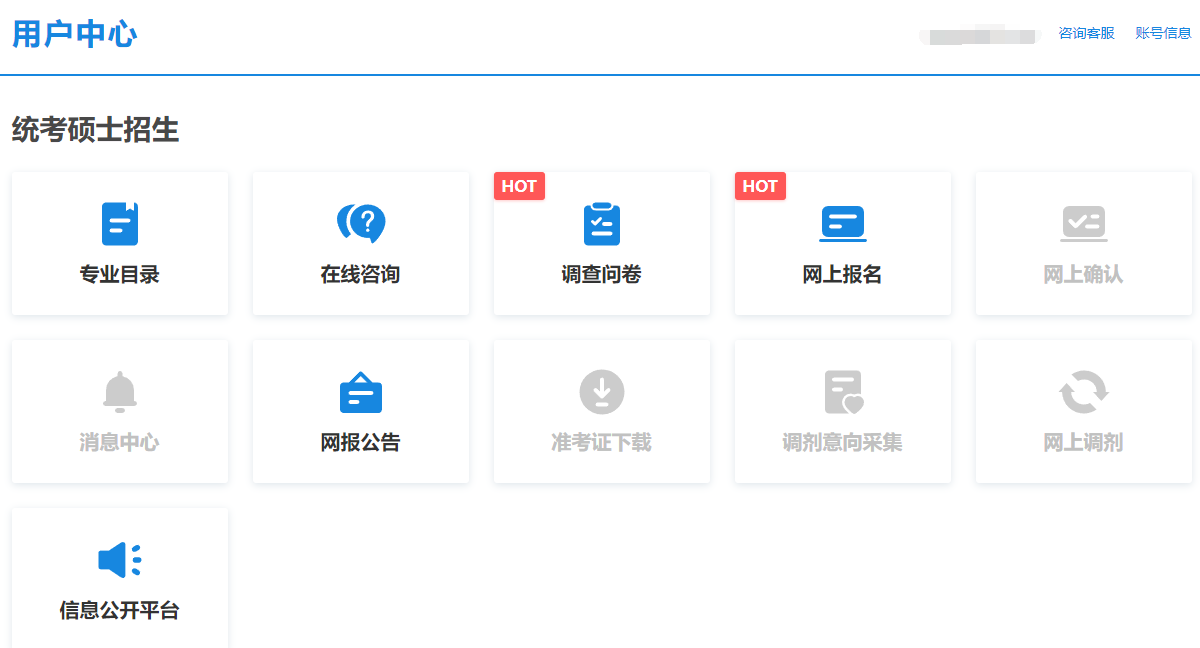Open the 网报公告 notice board icon
The image size is (1200, 648).
click(x=361, y=392)
